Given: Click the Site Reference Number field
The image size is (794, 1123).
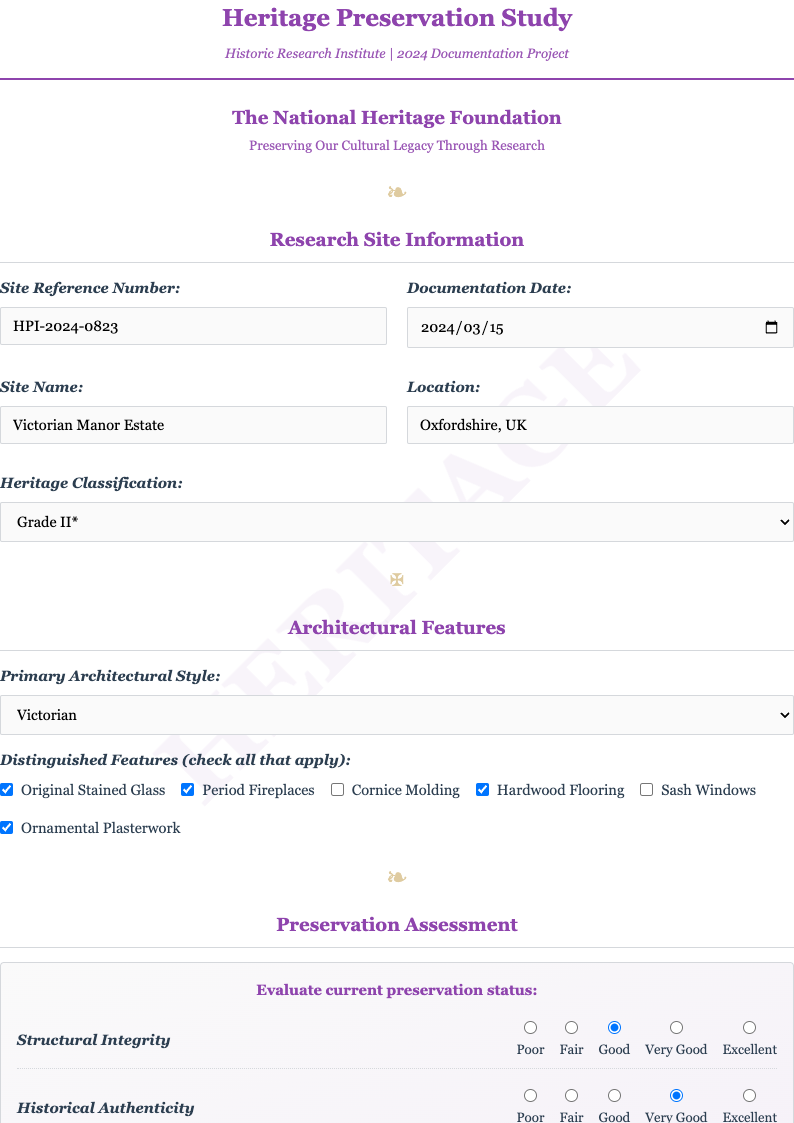Looking at the screenshot, I should pyautogui.click(x=194, y=326).
